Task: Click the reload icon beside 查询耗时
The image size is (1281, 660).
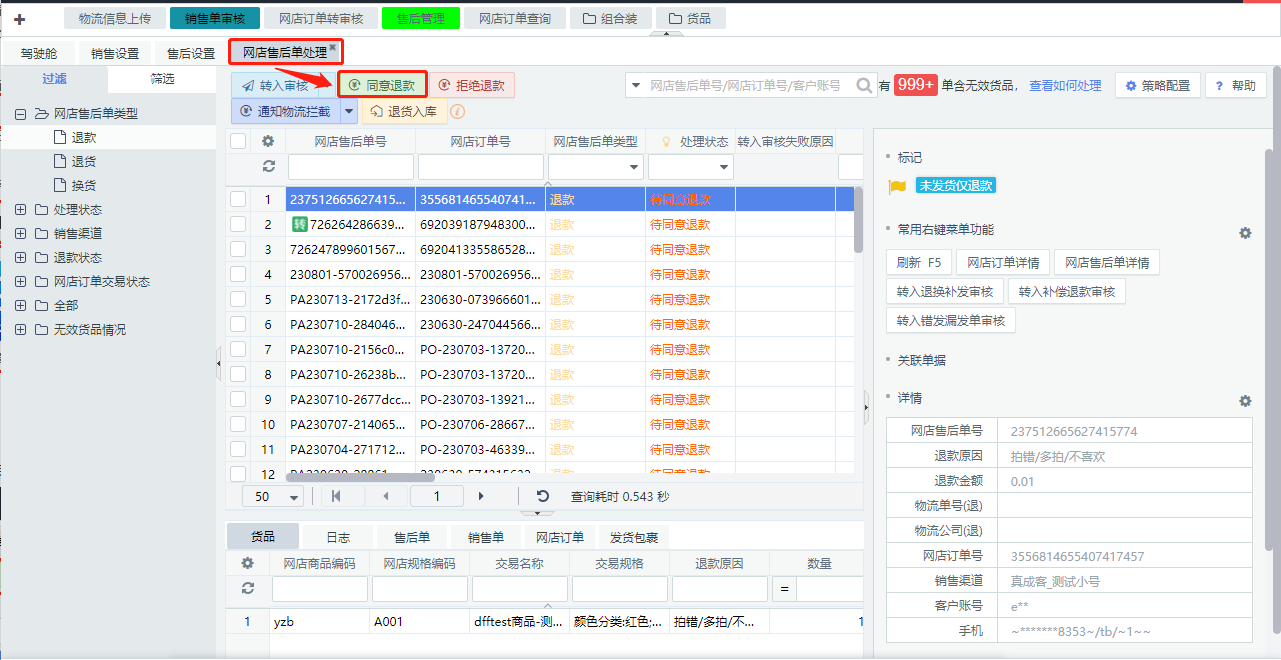Action: tap(543, 496)
